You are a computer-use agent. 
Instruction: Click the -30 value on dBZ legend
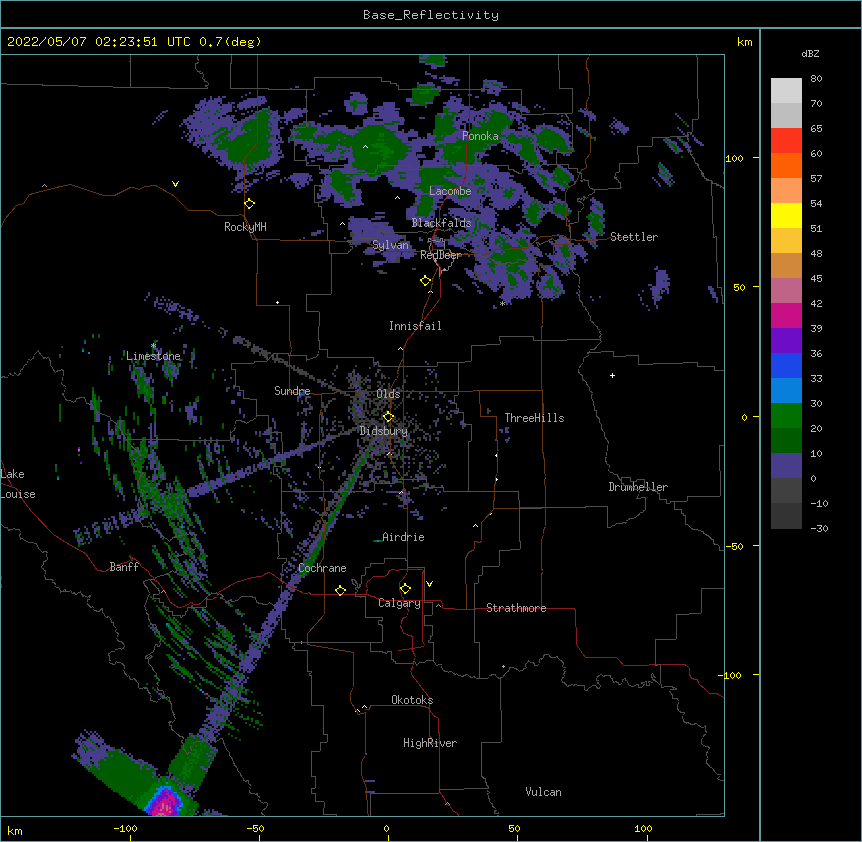(819, 529)
